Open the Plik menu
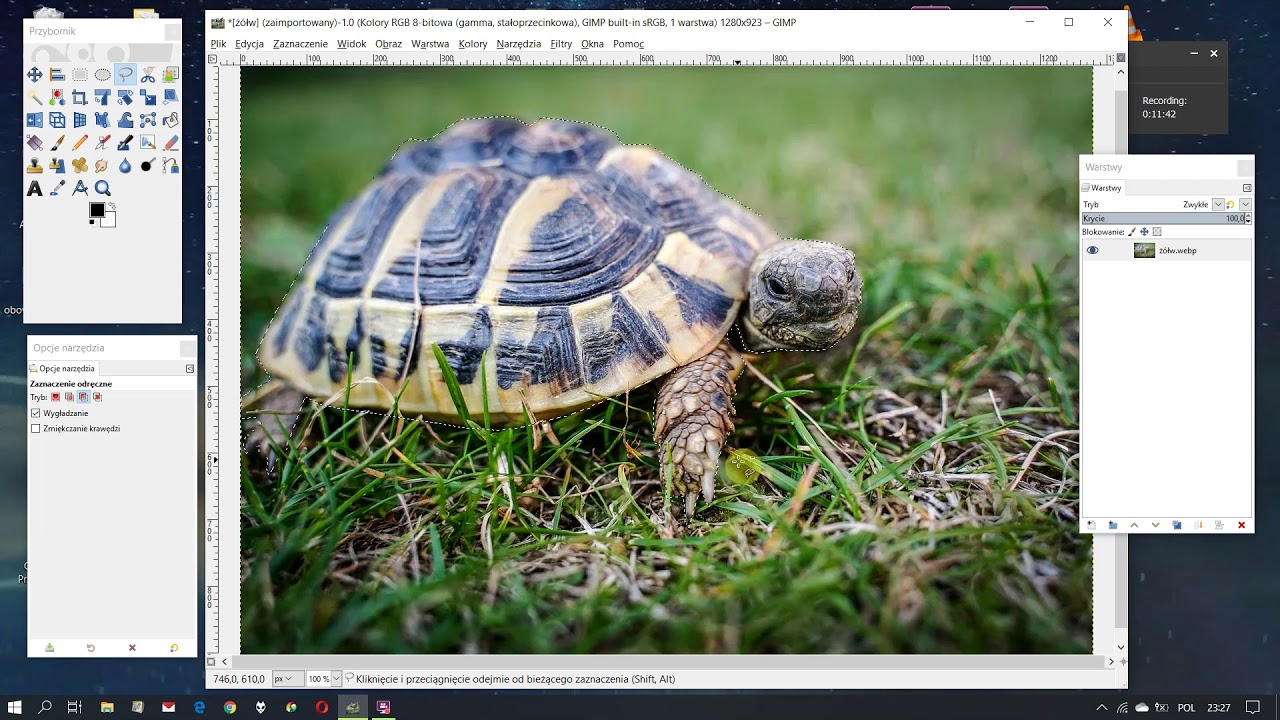Viewport: 1280px width, 720px height. click(218, 44)
